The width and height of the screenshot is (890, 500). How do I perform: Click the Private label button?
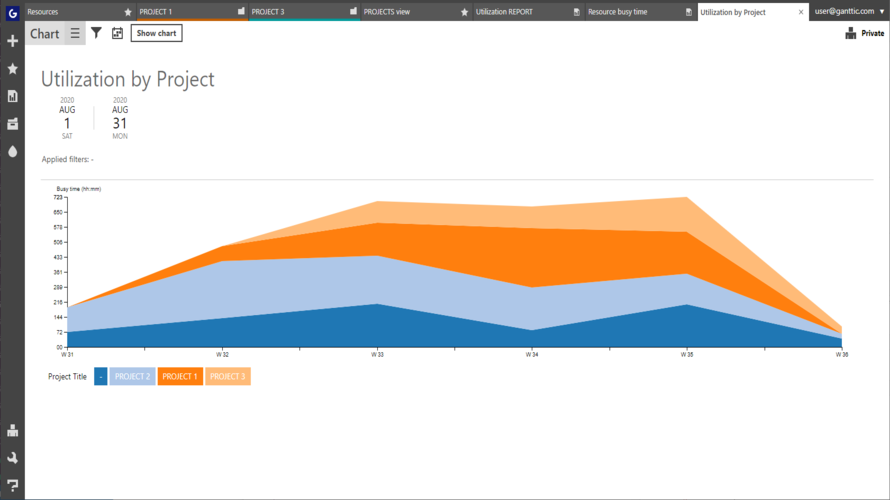[x=872, y=33]
